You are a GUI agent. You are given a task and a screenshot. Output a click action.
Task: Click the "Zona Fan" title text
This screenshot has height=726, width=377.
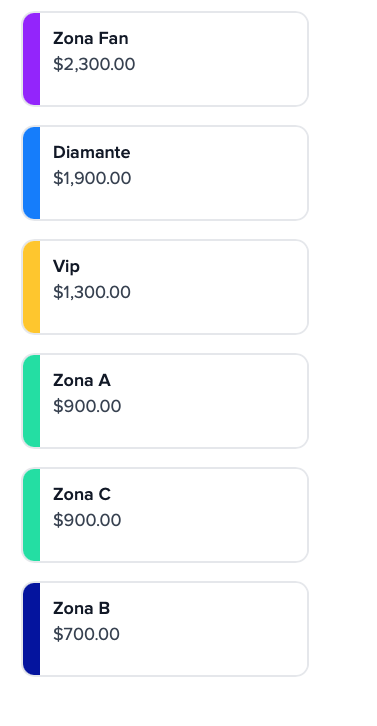[x=91, y=38]
